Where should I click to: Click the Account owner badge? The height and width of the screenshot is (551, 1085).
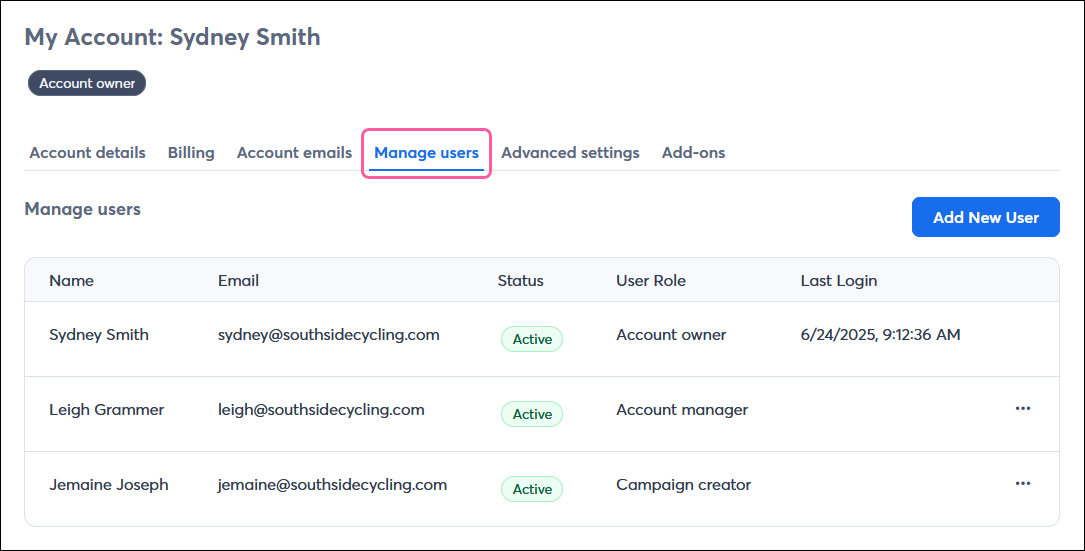pos(87,83)
